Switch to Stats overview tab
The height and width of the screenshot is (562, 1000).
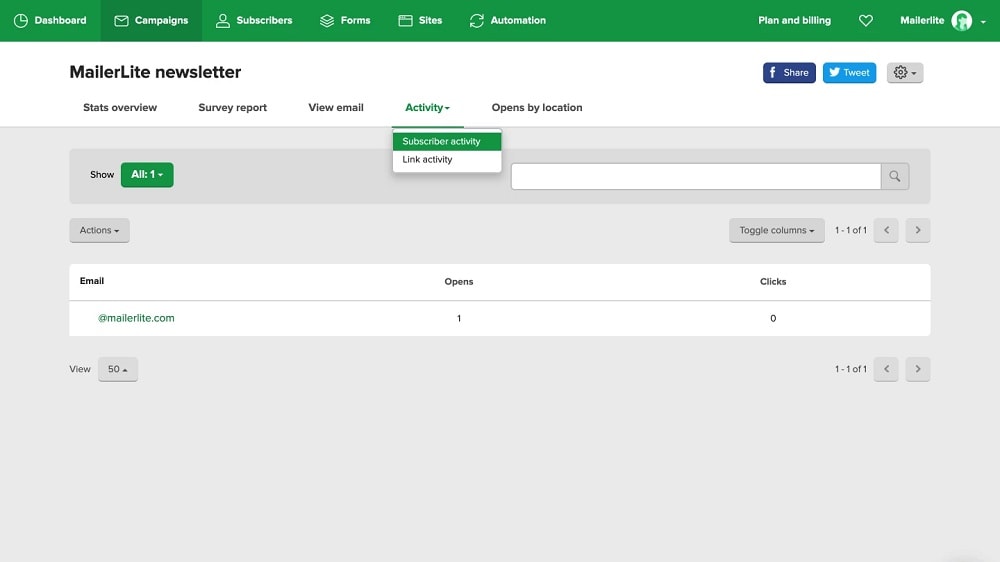(x=120, y=108)
